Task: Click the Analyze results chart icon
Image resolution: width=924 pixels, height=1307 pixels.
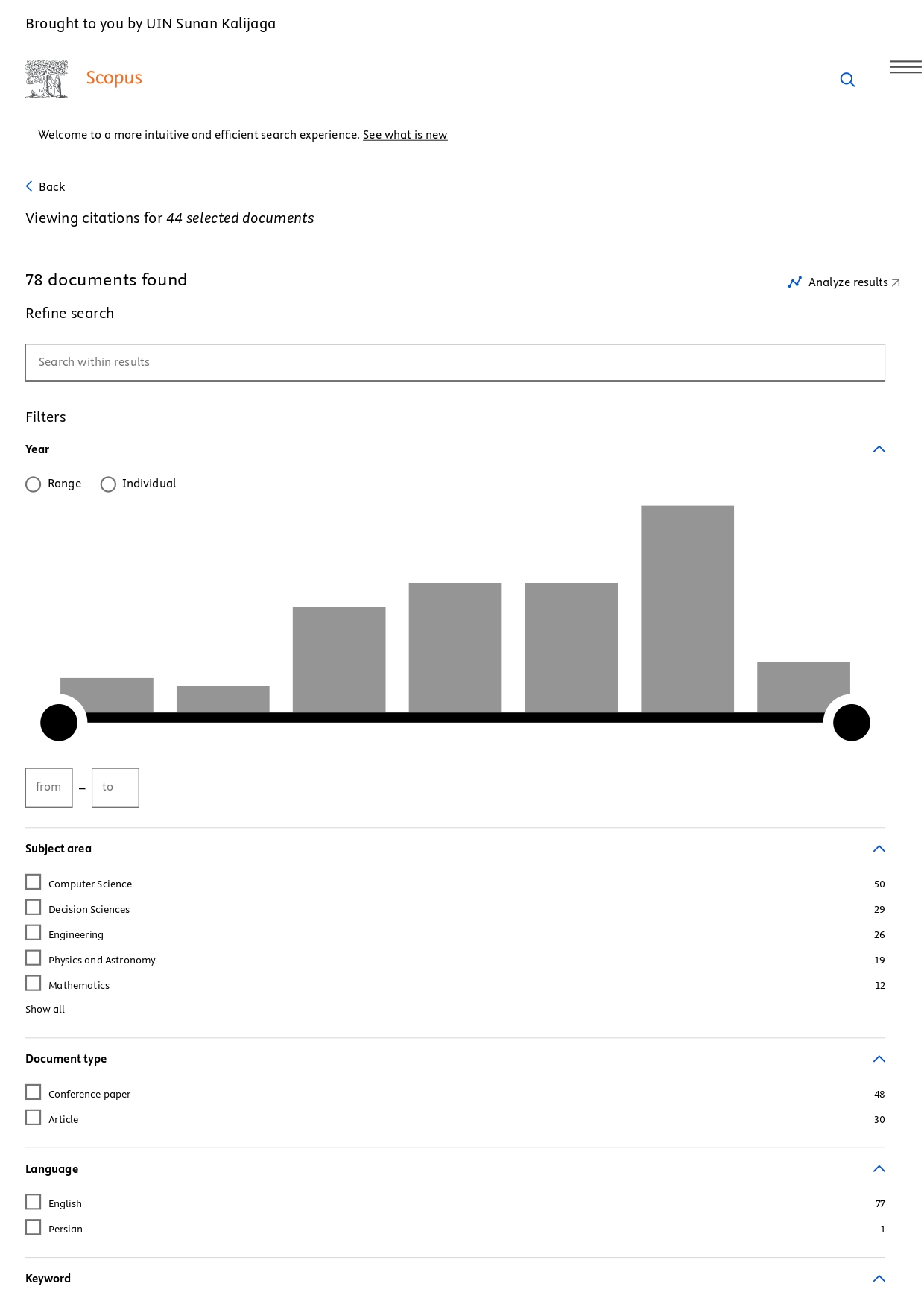Action: [795, 282]
